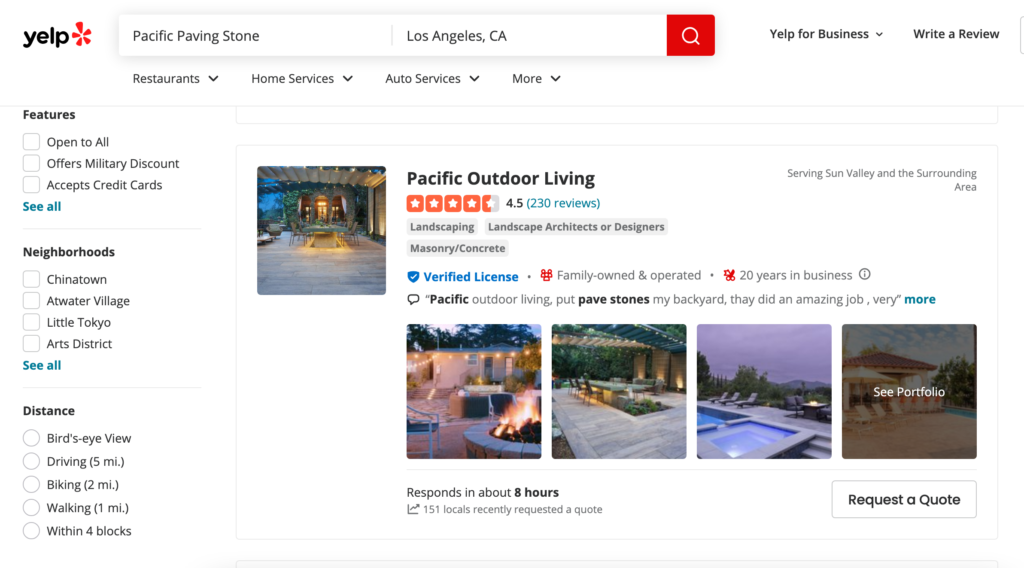1024x568 pixels.
Task: Click the review quote speech bubble icon
Action: [x=413, y=300]
